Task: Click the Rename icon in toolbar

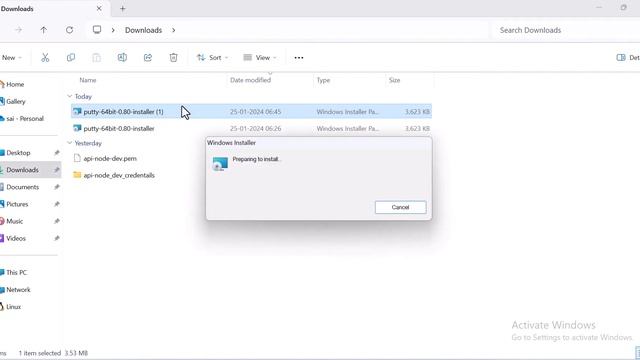Action: [122, 58]
